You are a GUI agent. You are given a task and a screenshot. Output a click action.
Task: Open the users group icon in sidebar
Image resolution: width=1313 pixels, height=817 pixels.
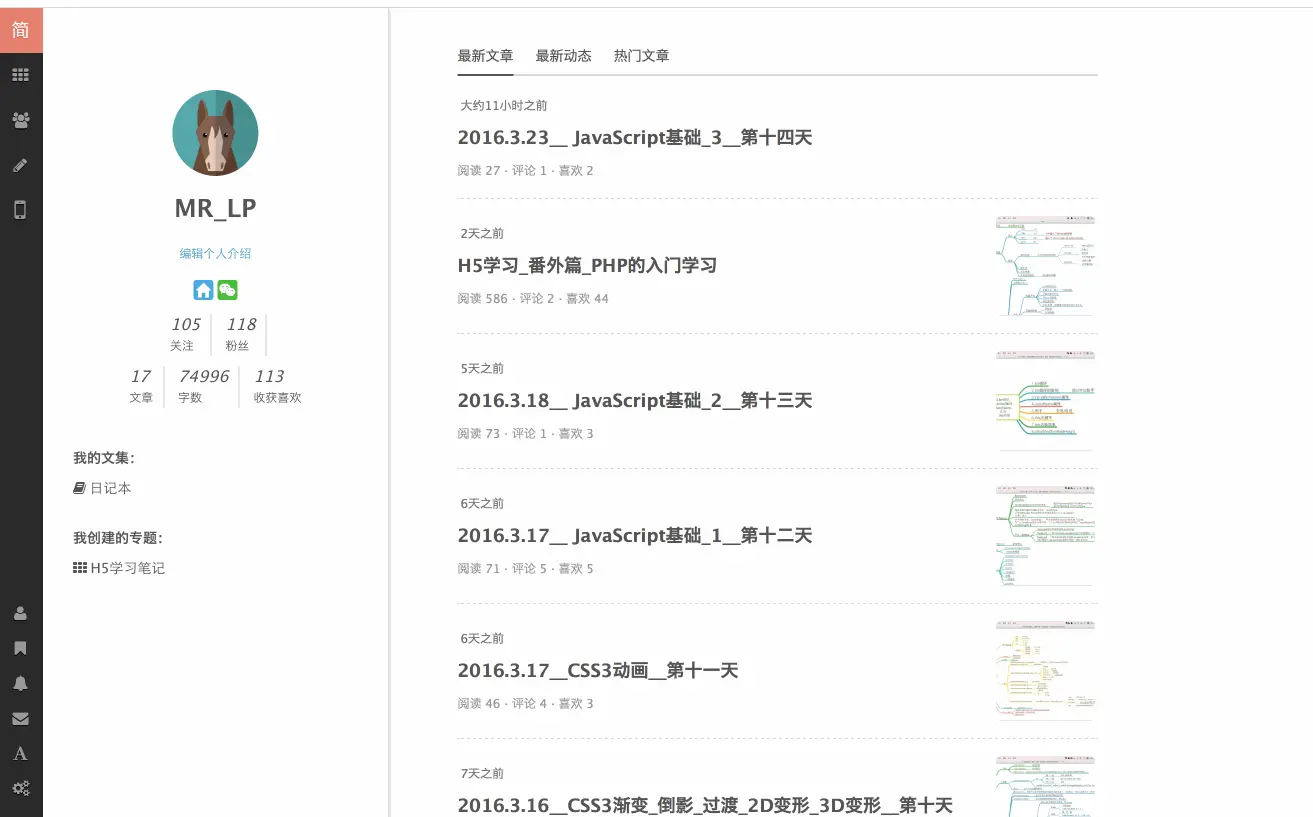click(21, 120)
